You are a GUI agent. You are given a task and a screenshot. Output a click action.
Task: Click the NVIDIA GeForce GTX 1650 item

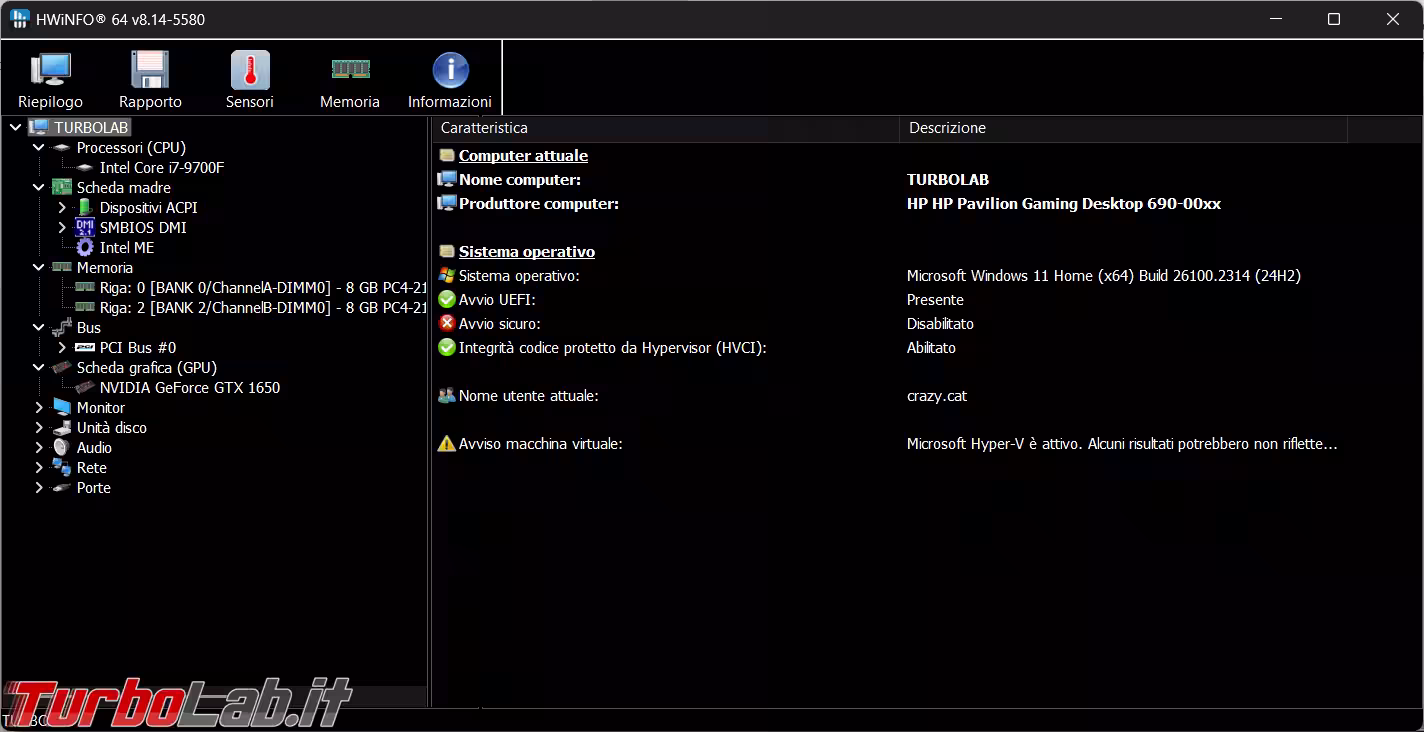click(x=189, y=388)
